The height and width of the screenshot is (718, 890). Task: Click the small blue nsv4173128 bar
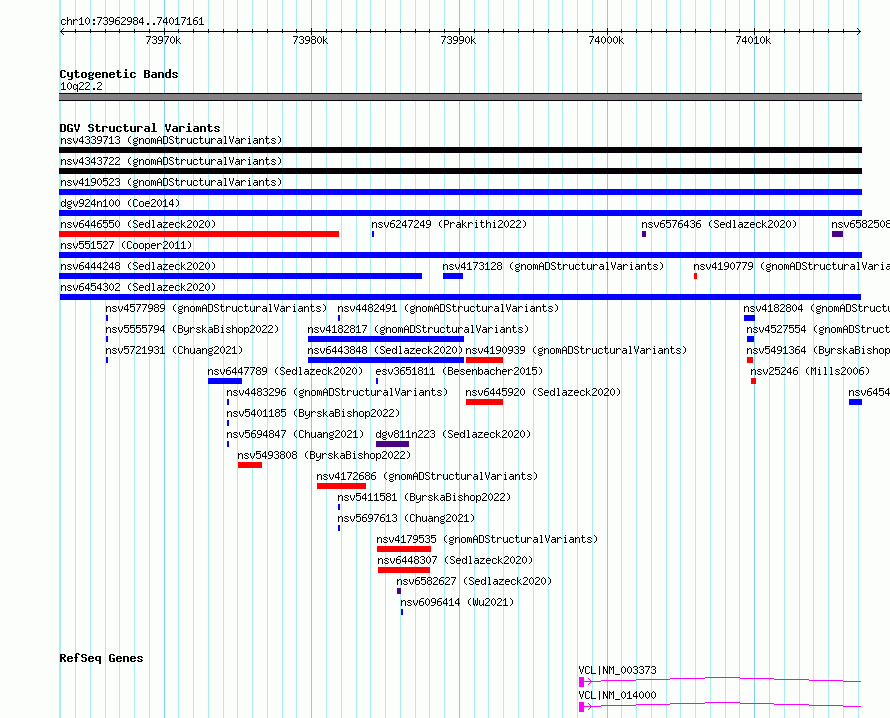(x=453, y=276)
